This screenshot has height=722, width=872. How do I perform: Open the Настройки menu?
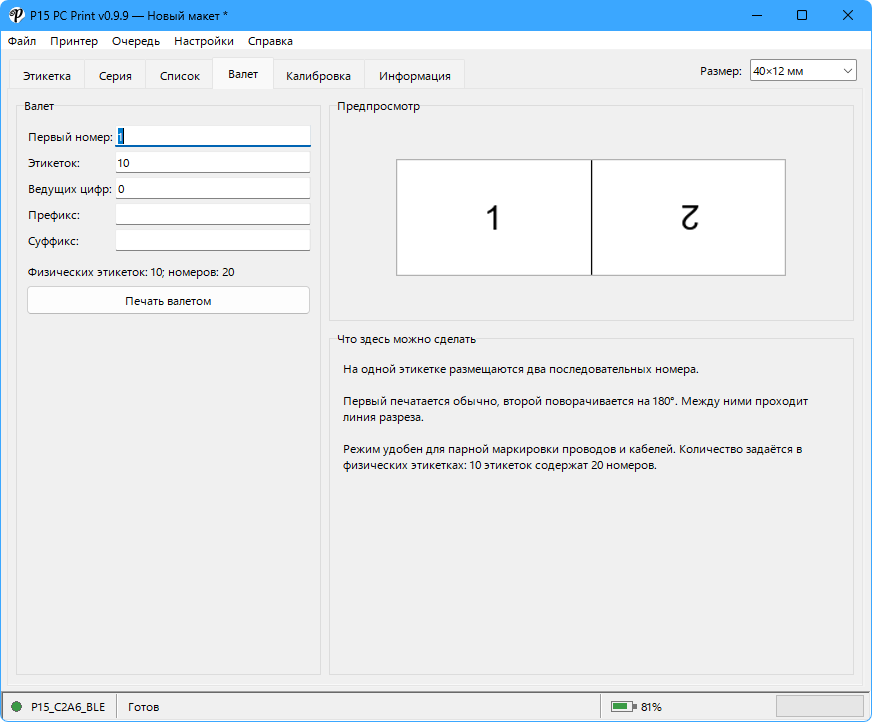(x=204, y=41)
